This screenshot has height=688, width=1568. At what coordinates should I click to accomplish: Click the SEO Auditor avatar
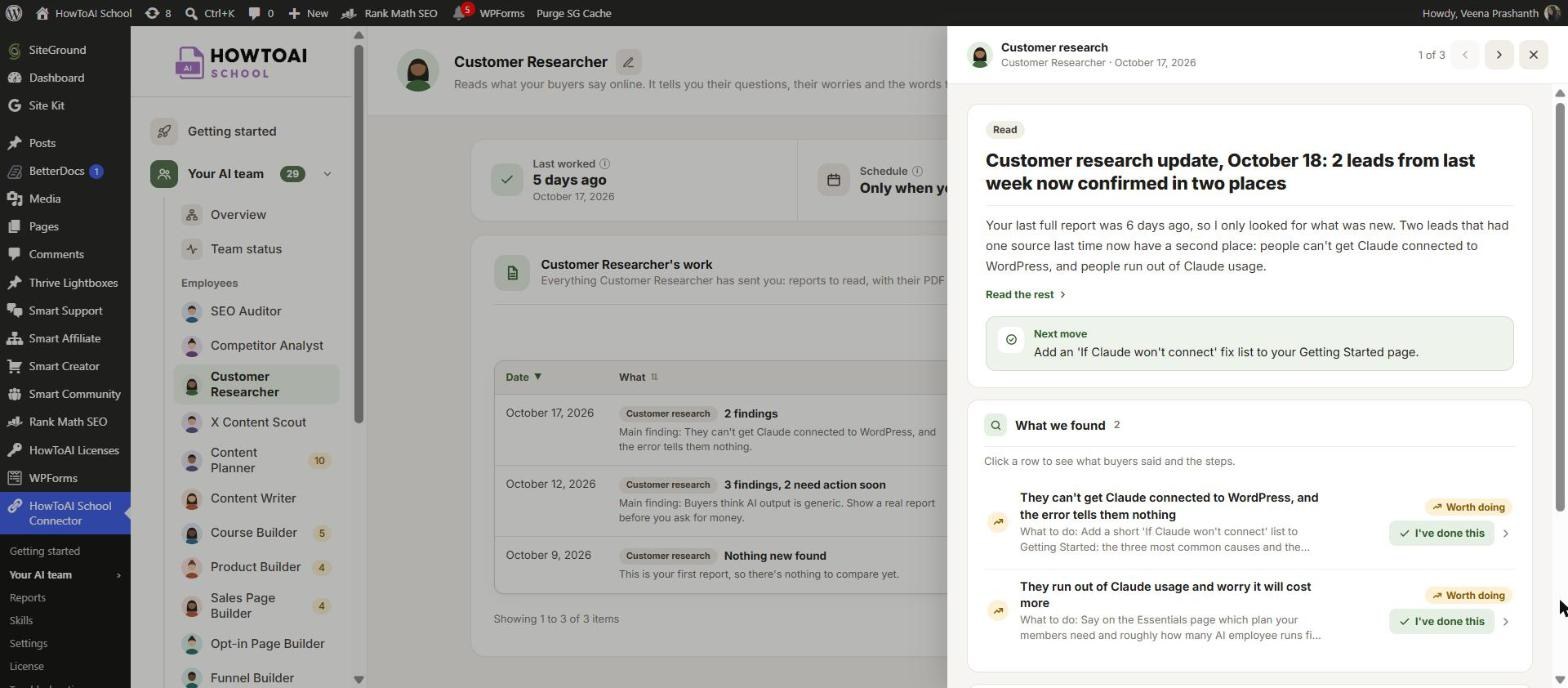[192, 312]
